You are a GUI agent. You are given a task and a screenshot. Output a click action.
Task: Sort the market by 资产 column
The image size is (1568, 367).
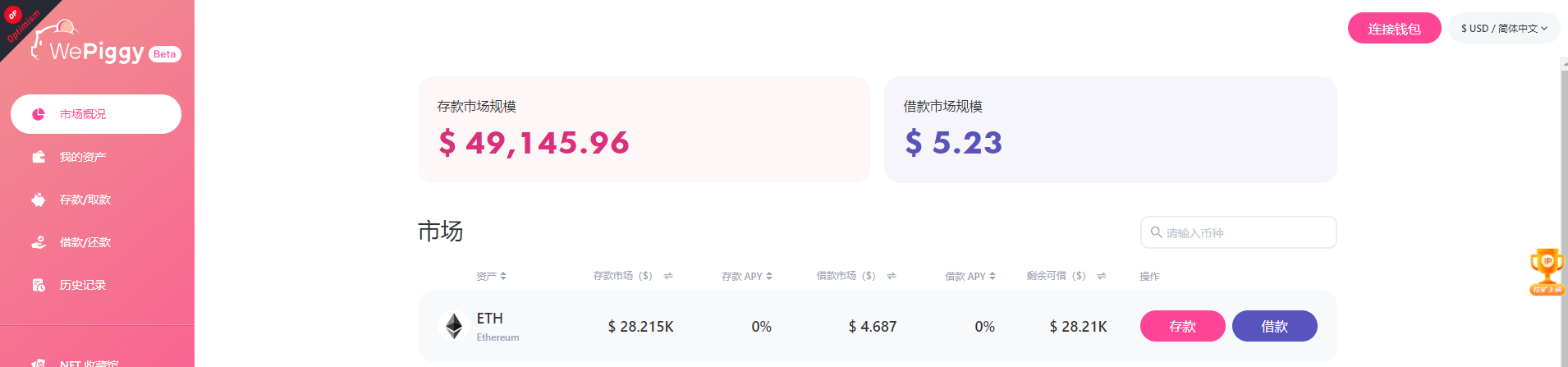(491, 276)
